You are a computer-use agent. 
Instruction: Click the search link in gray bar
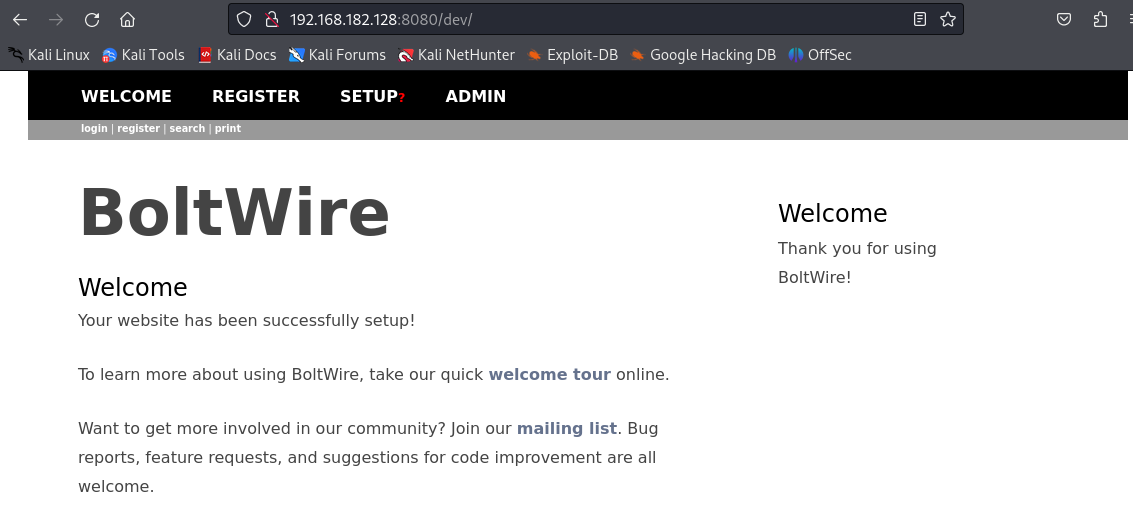(187, 128)
